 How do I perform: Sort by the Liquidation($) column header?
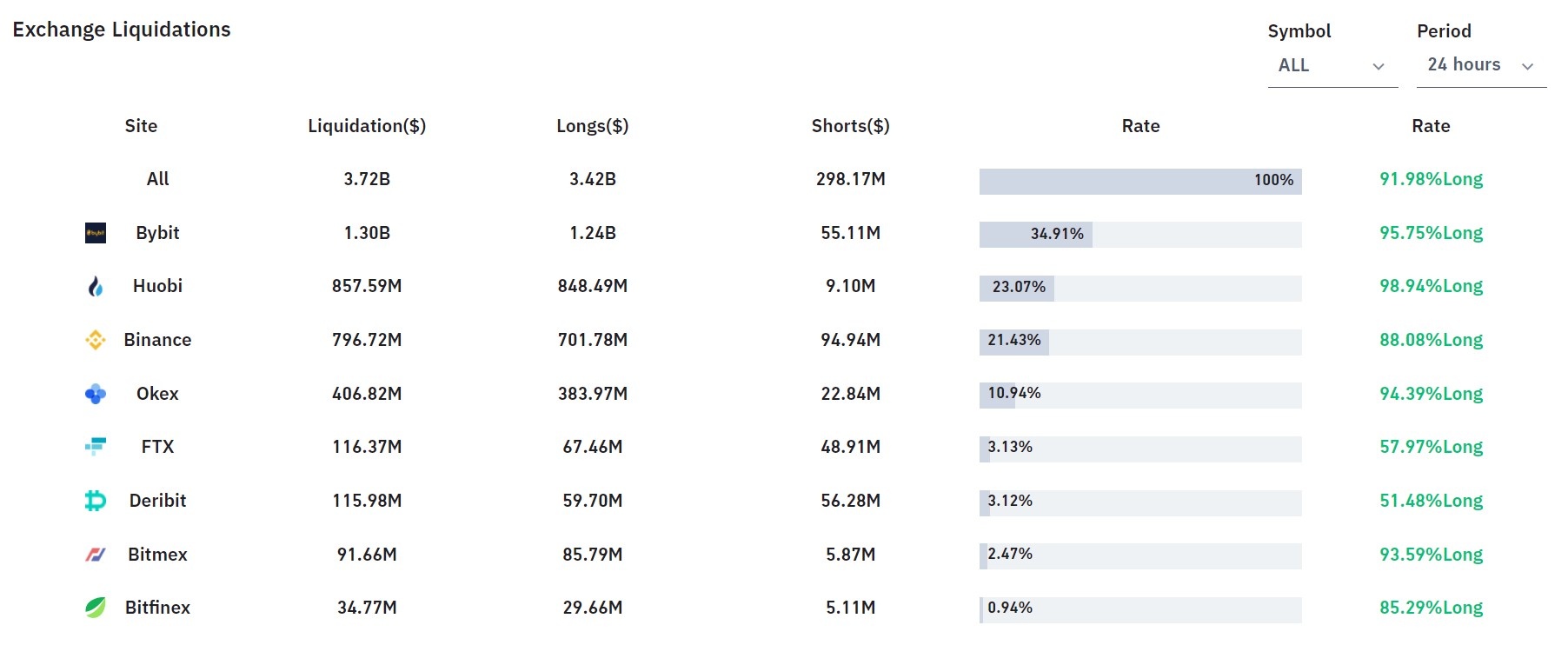coord(367,126)
